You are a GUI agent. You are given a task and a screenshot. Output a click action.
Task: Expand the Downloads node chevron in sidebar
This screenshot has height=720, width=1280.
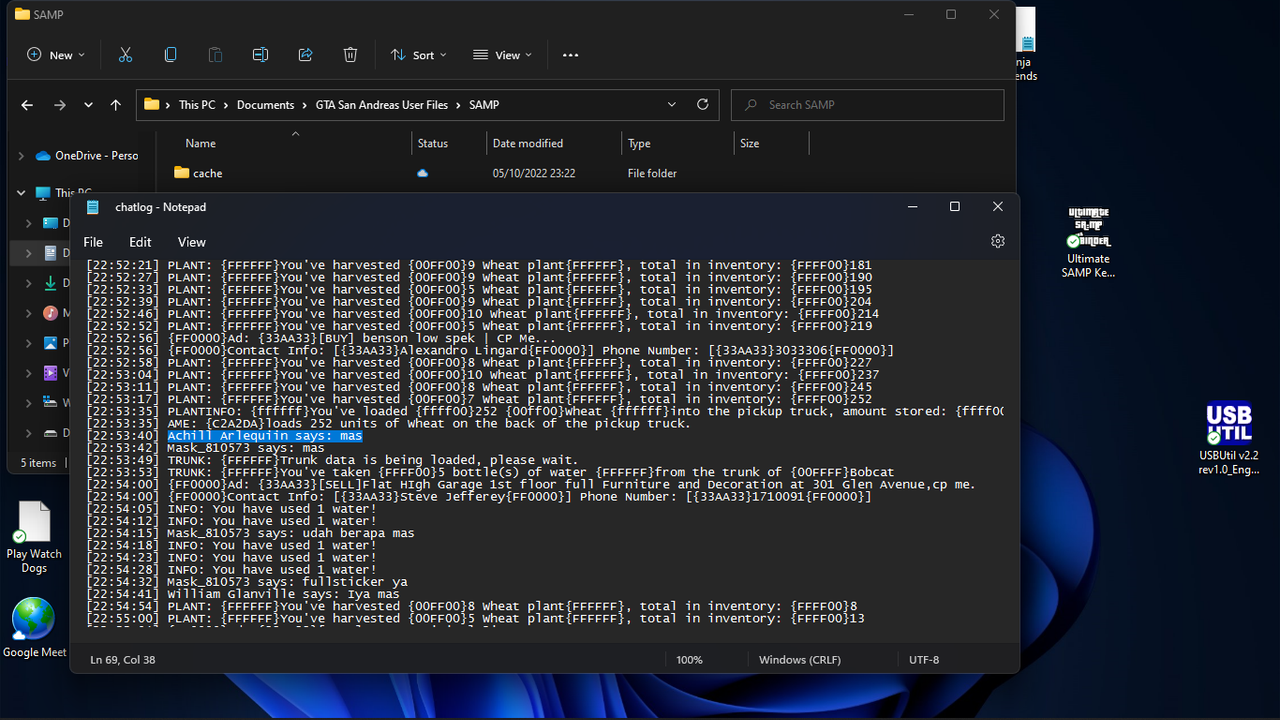pos(29,283)
